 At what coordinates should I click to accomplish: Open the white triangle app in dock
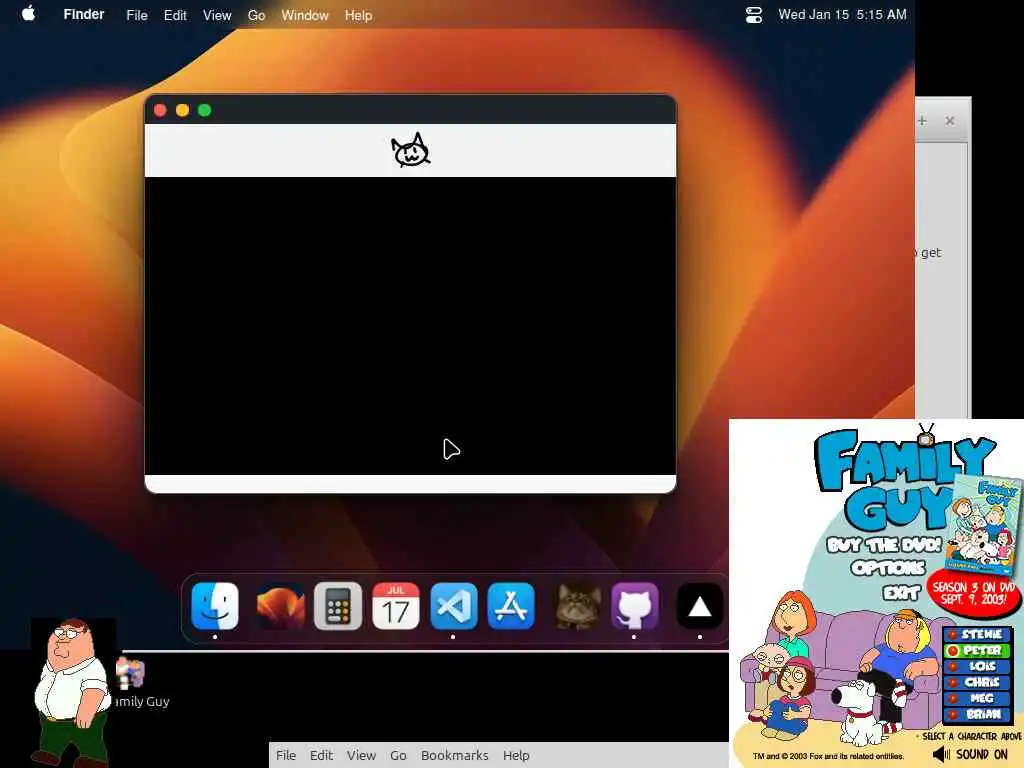(699, 605)
